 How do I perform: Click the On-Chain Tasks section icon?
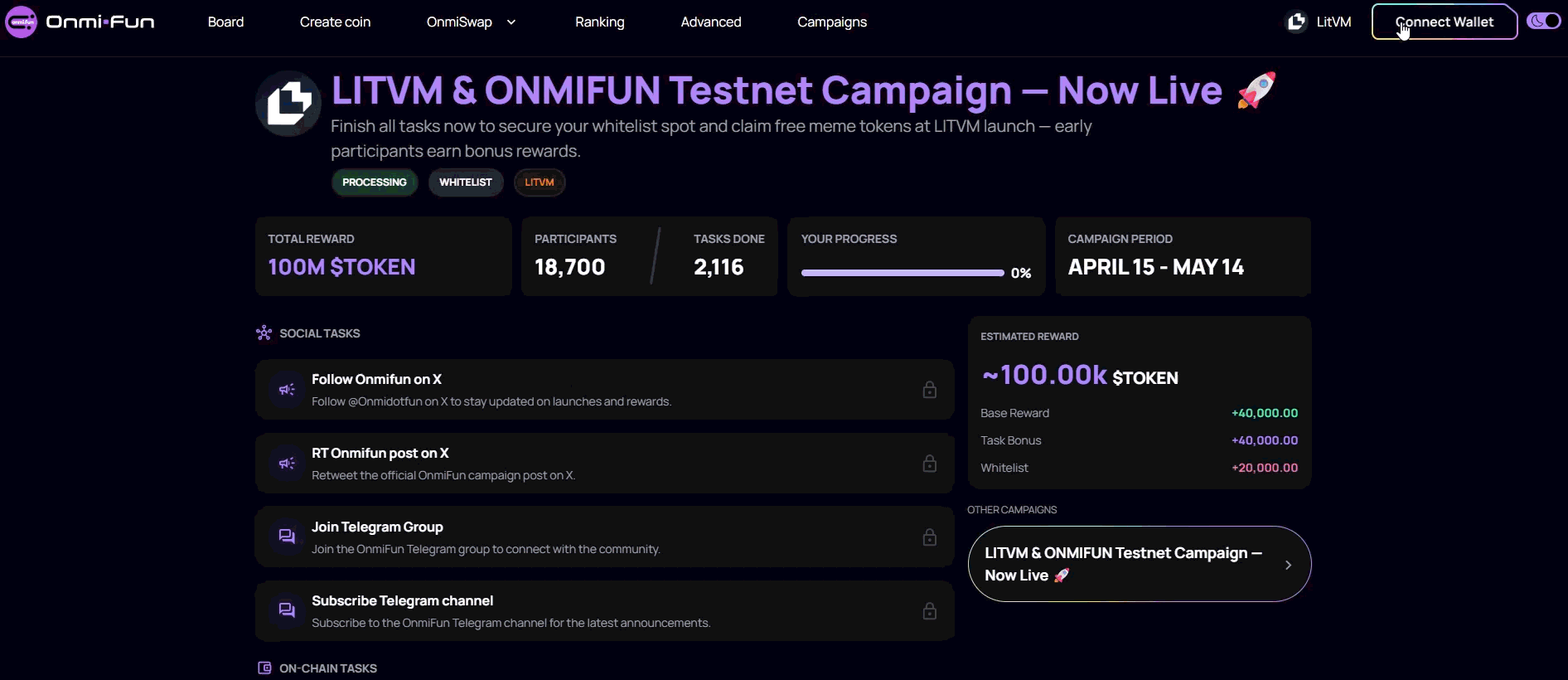click(264, 668)
